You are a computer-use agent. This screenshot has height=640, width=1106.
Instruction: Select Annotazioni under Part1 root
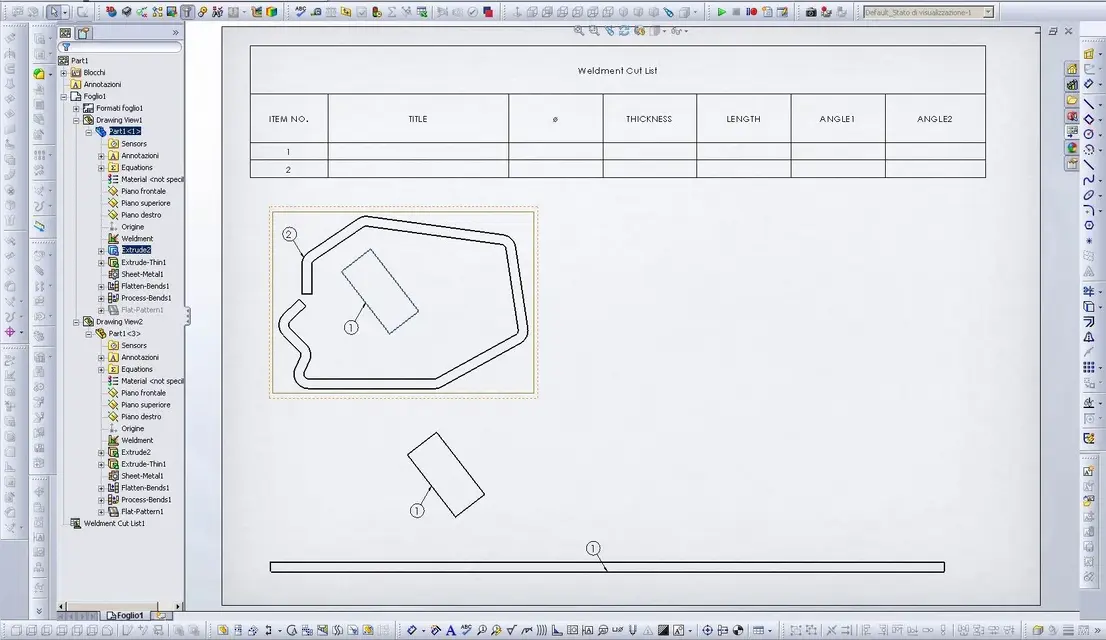point(102,84)
